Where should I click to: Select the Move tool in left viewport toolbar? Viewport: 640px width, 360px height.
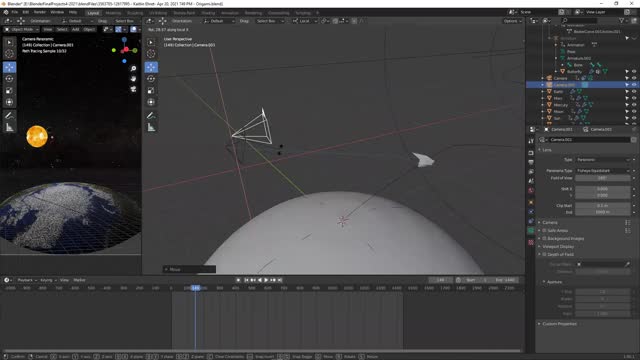point(9,67)
